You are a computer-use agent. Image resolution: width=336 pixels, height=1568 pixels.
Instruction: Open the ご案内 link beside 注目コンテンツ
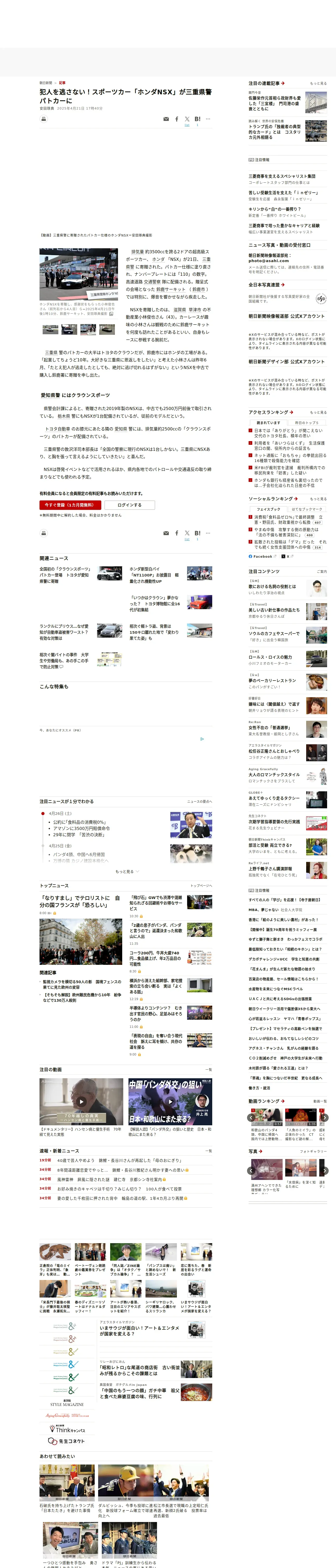[x=322, y=572]
